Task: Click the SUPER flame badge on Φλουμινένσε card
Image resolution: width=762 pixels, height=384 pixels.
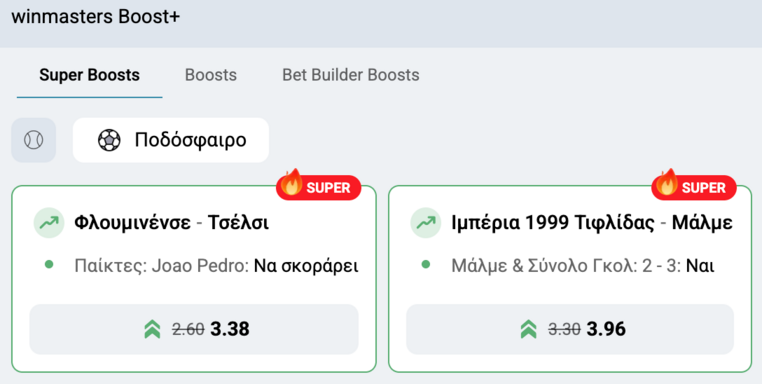Action: pyautogui.click(x=319, y=187)
